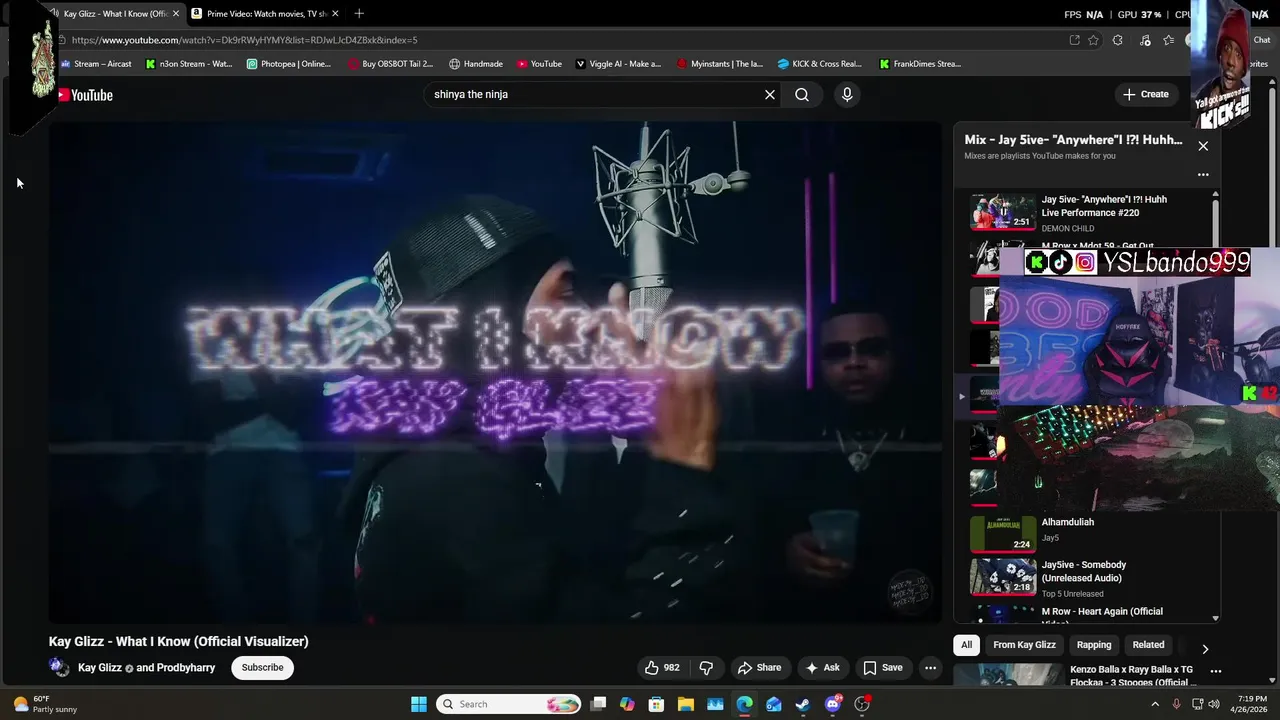Screen dimensions: 1280x720
Task: Open the Ask AI button
Action: tap(822, 668)
